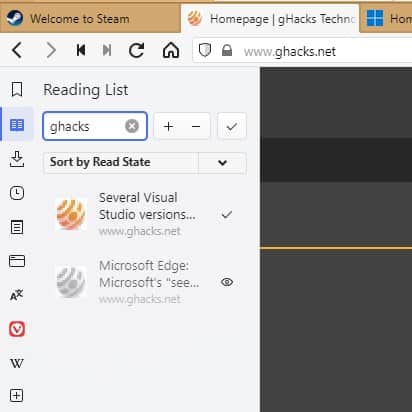The image size is (412, 412).
Task: Open the Window panel
Action: pos(17,261)
